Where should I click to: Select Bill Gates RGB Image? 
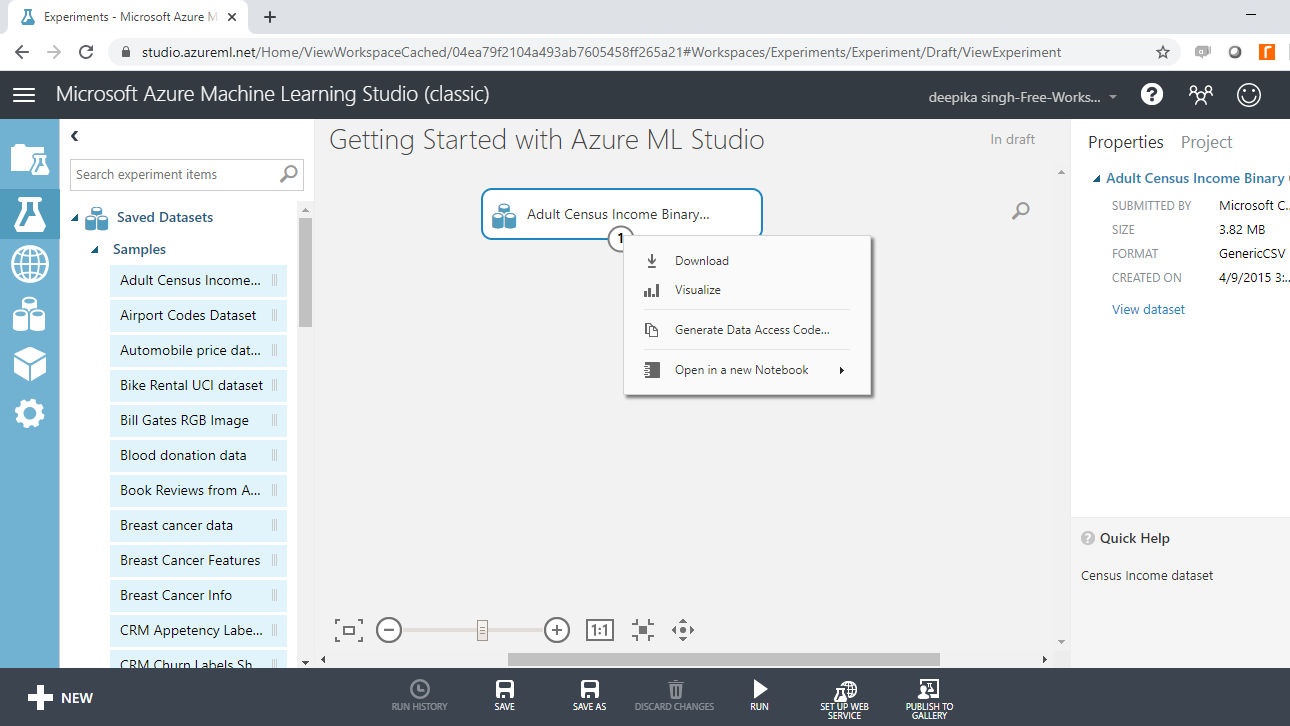198,421
